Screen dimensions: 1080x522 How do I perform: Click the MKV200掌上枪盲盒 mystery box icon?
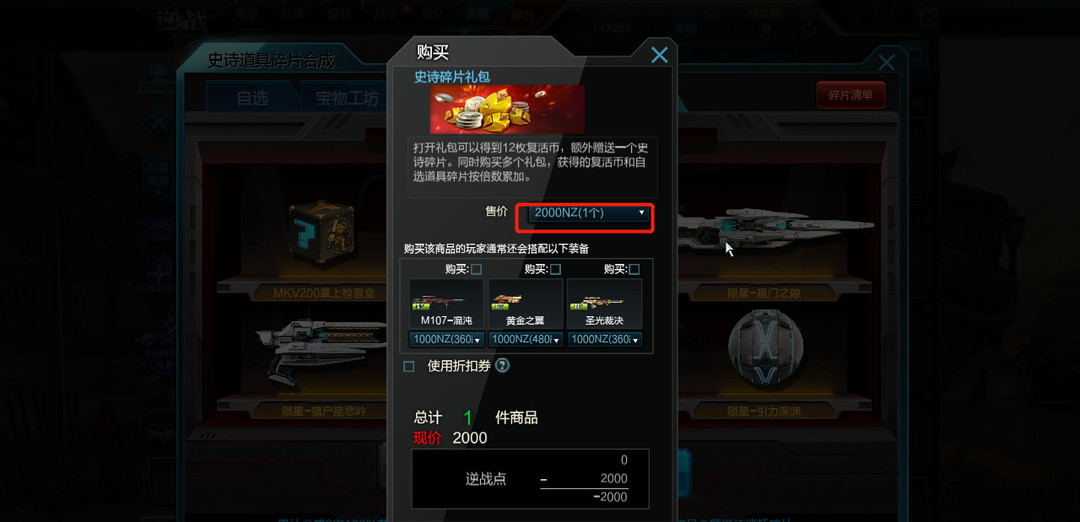point(321,231)
